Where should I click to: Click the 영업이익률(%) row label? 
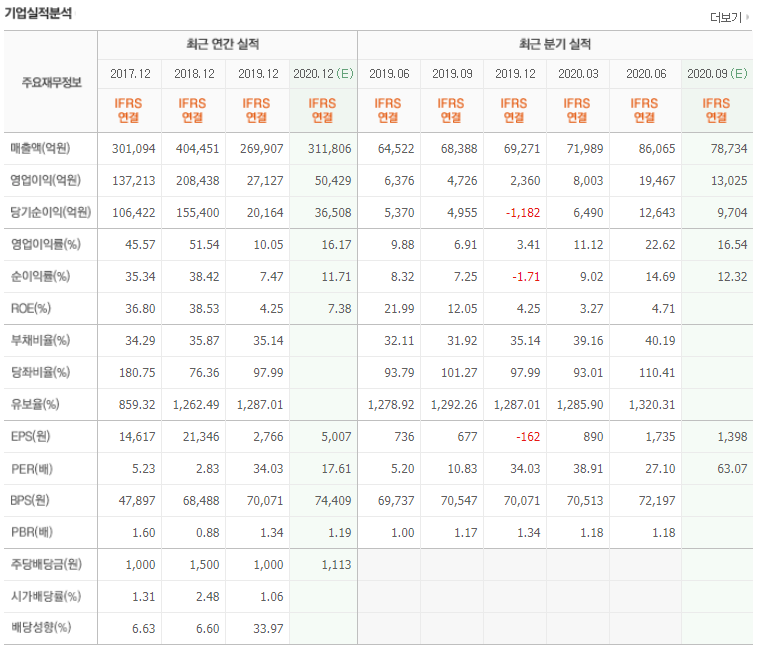point(46,244)
